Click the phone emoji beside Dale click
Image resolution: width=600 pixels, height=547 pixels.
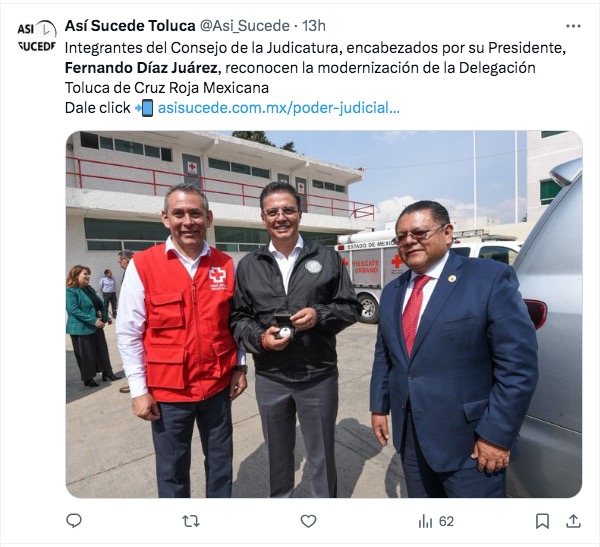coord(144,108)
